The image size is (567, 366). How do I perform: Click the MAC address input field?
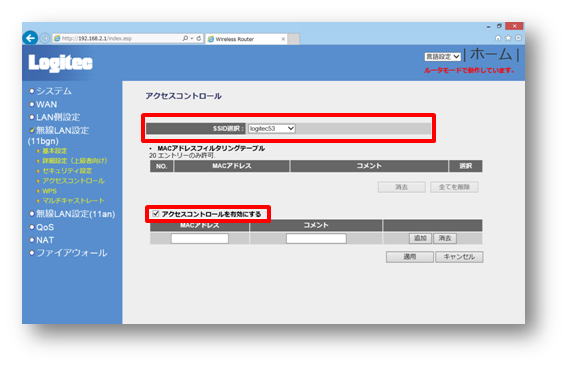[200, 238]
